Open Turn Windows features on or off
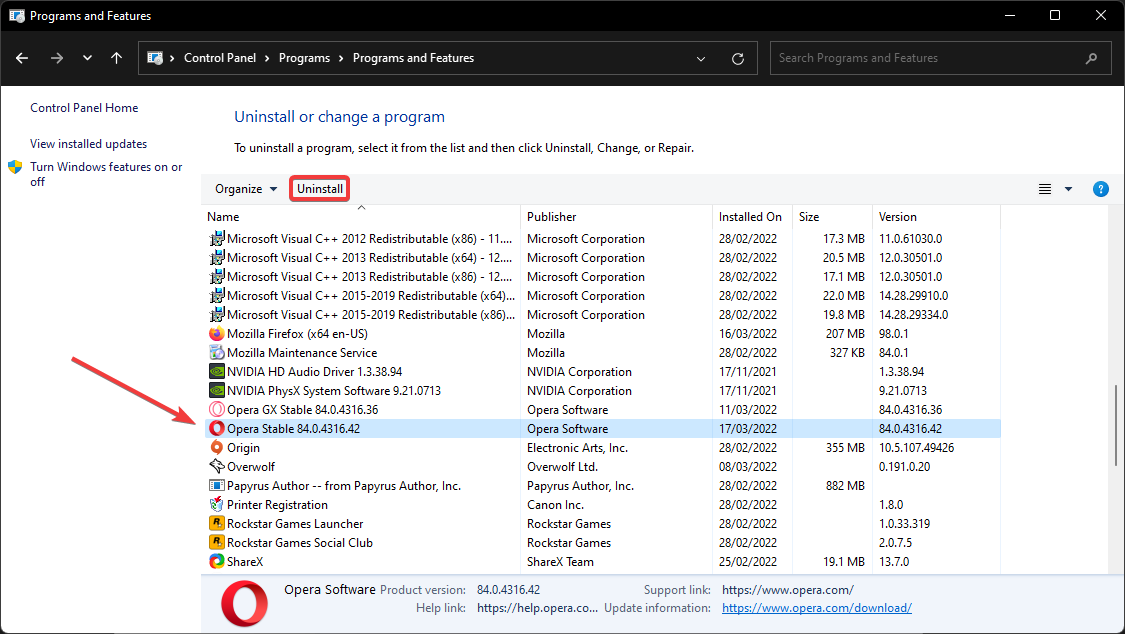 click(106, 174)
